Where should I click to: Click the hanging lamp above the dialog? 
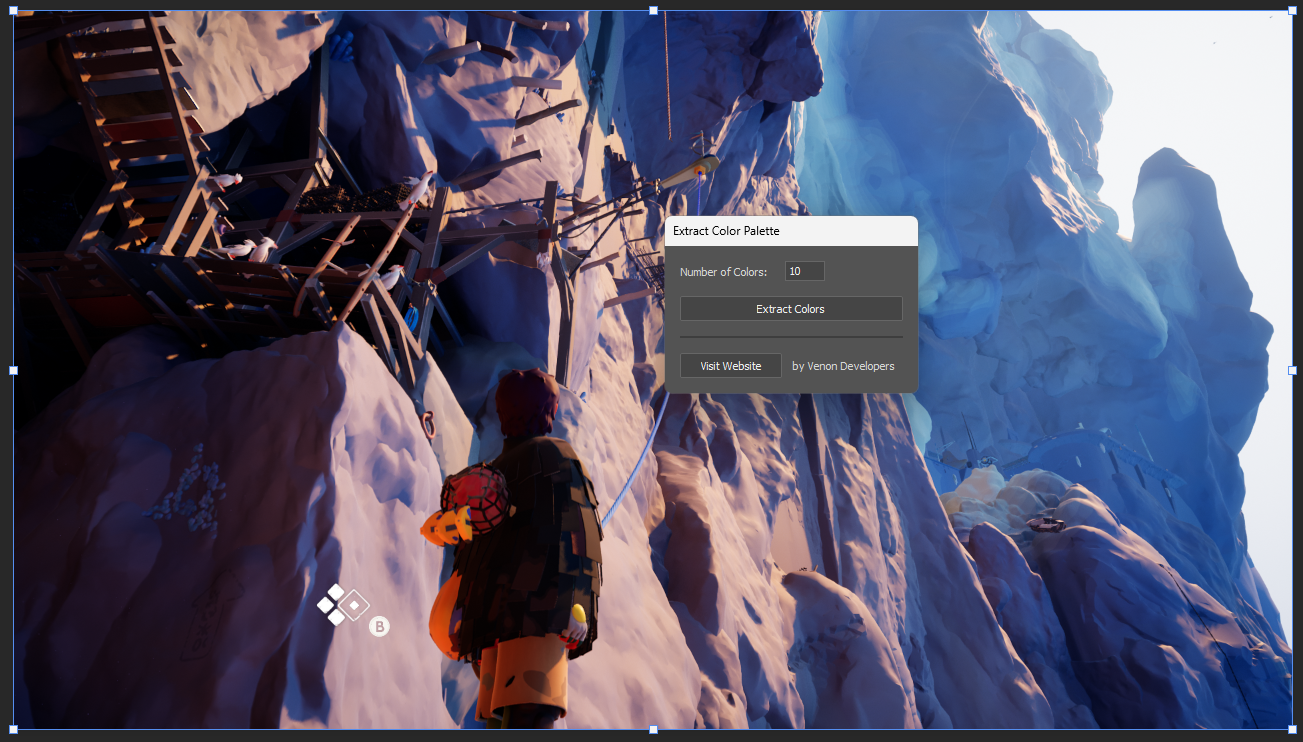690,173
